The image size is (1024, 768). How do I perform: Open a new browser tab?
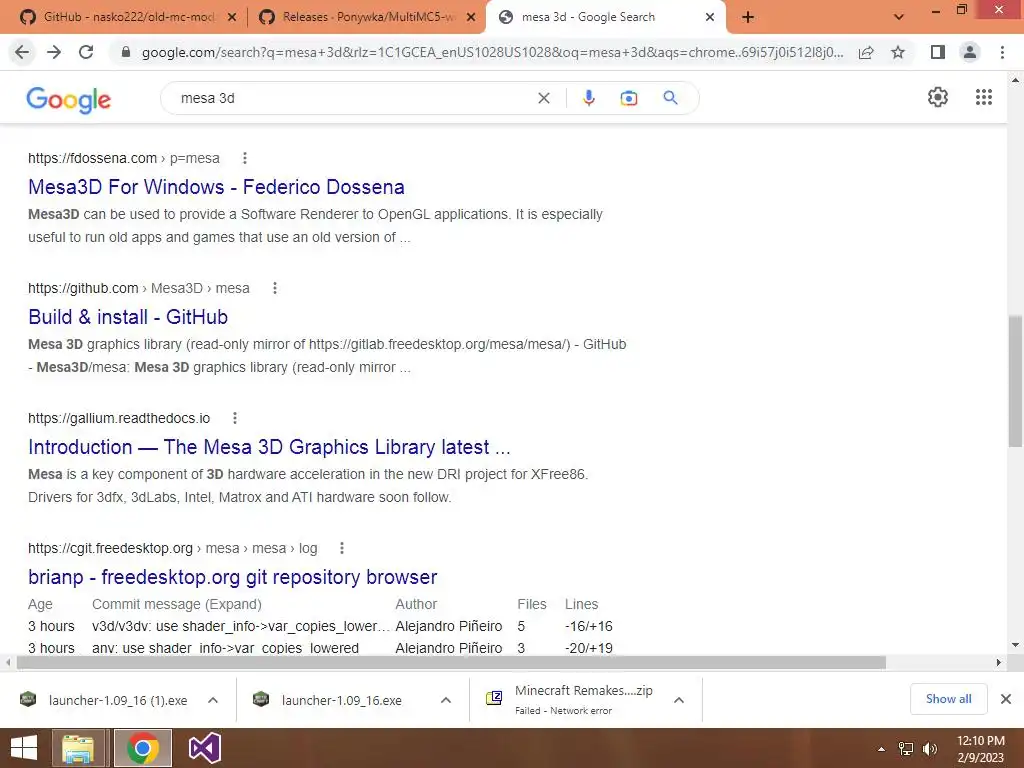pyautogui.click(x=748, y=17)
